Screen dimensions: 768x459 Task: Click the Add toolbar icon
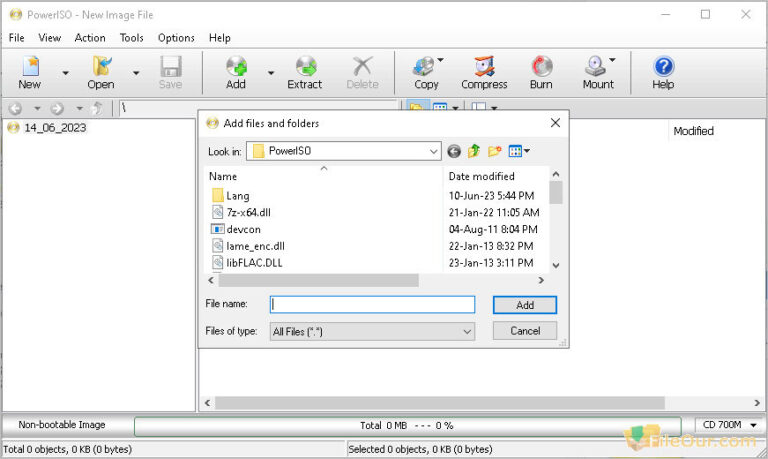tap(236, 72)
